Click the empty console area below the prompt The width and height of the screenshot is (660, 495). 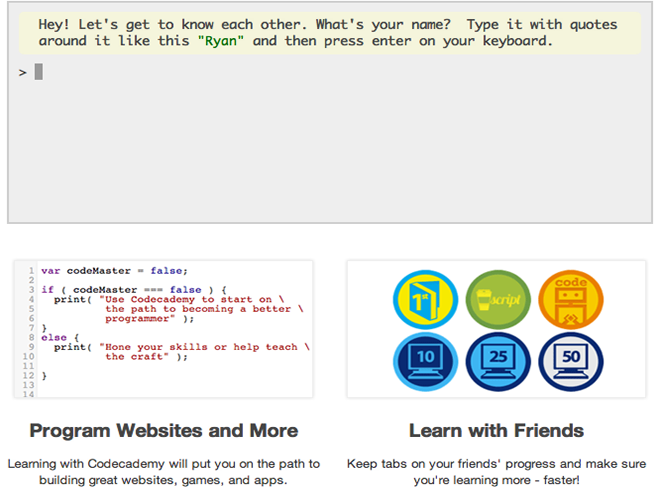[328, 150]
